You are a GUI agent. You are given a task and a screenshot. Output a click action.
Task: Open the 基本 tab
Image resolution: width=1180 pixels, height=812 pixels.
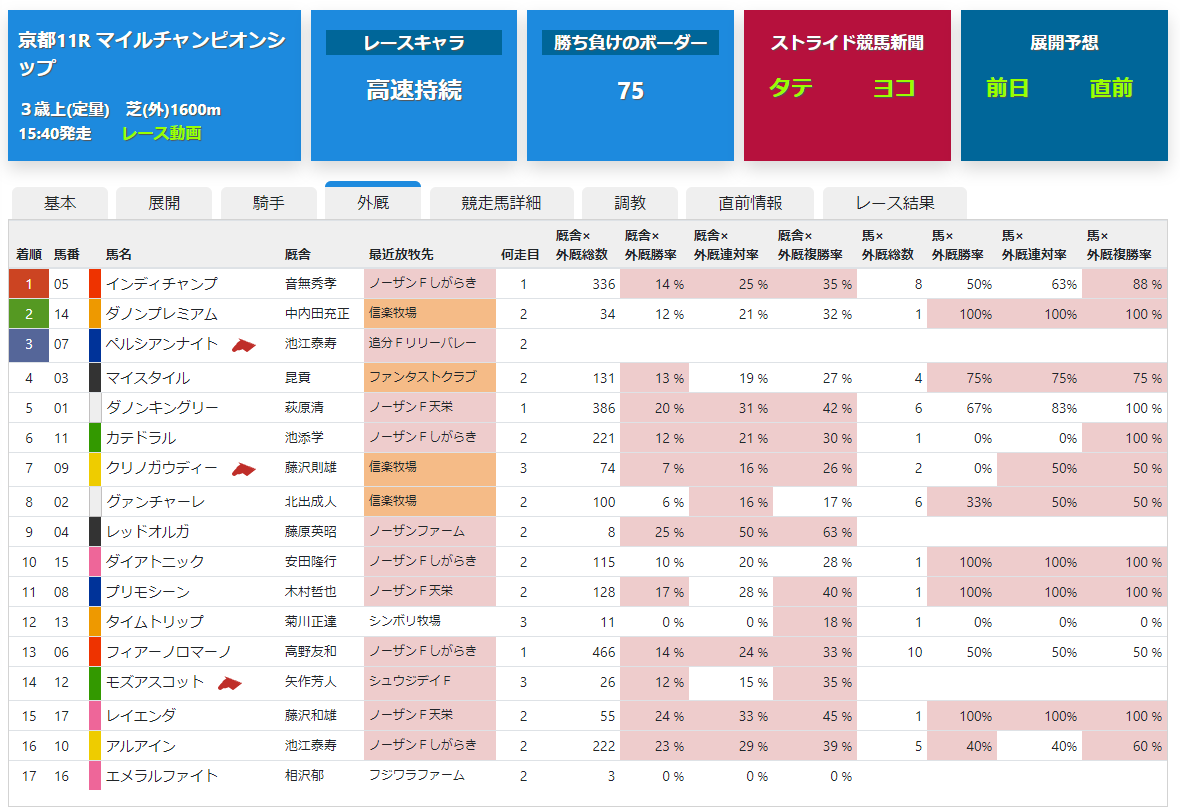60,203
